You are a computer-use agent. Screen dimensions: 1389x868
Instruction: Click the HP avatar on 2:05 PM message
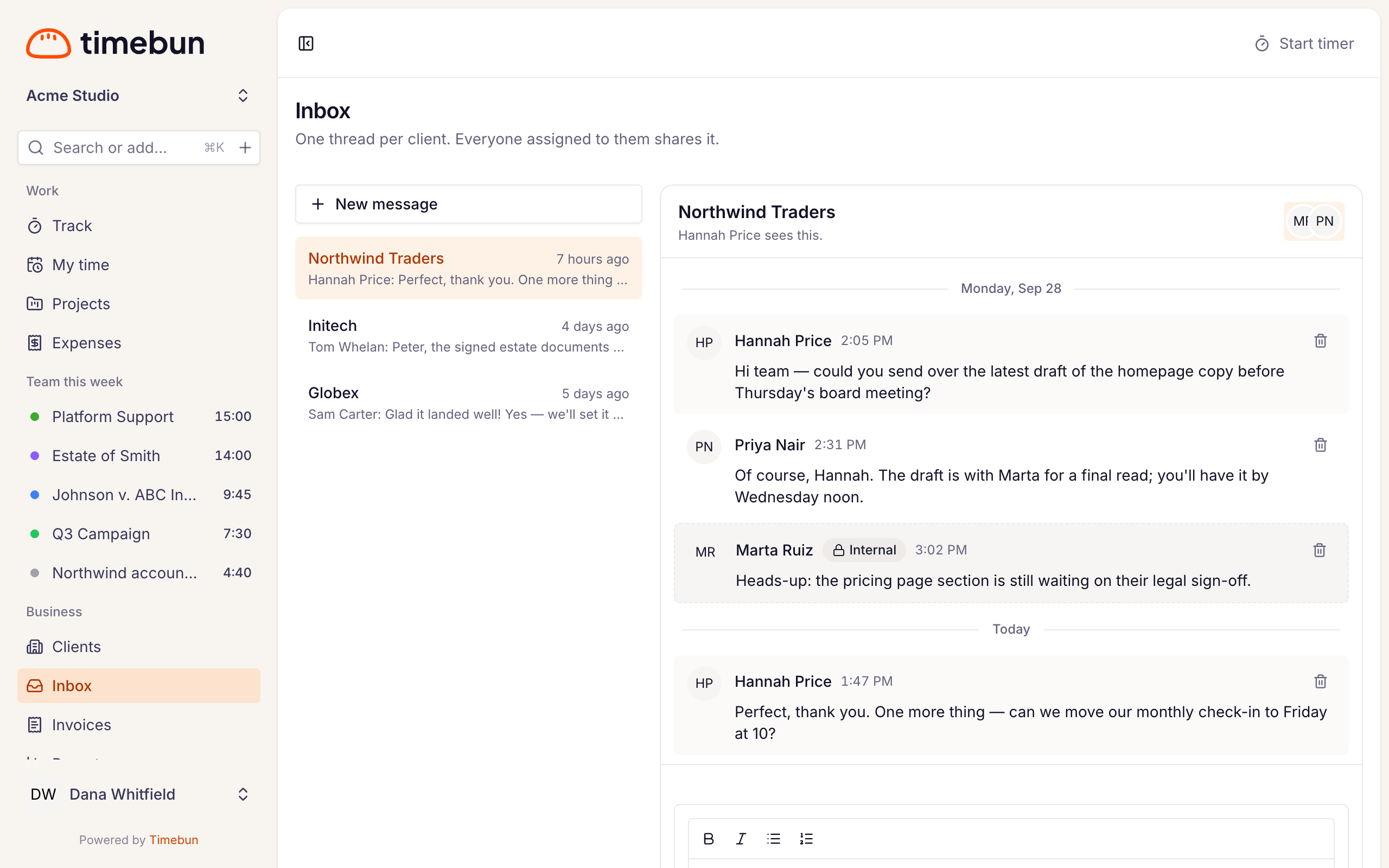[704, 343]
